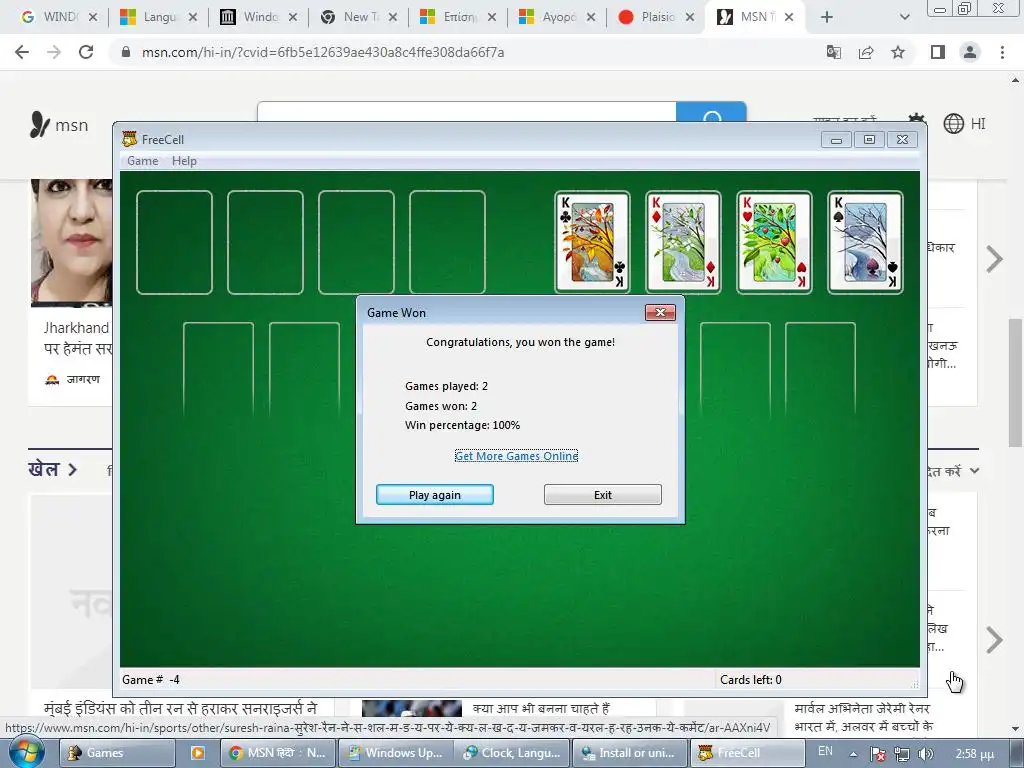Viewport: 1024px width, 768px height.
Task: Open the volume tray icon
Action: [x=925, y=754]
